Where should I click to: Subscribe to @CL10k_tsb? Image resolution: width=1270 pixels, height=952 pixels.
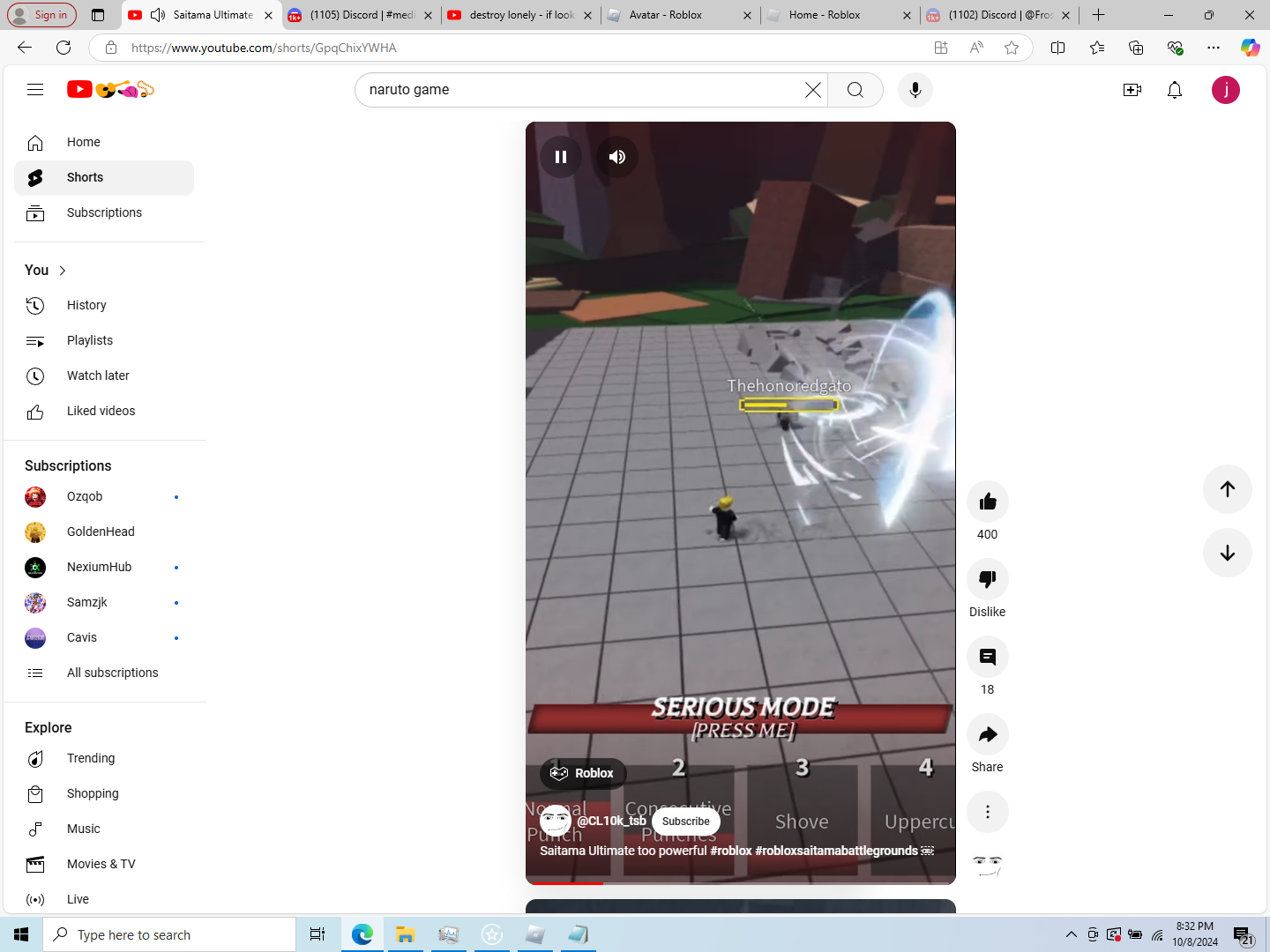pyautogui.click(x=686, y=822)
